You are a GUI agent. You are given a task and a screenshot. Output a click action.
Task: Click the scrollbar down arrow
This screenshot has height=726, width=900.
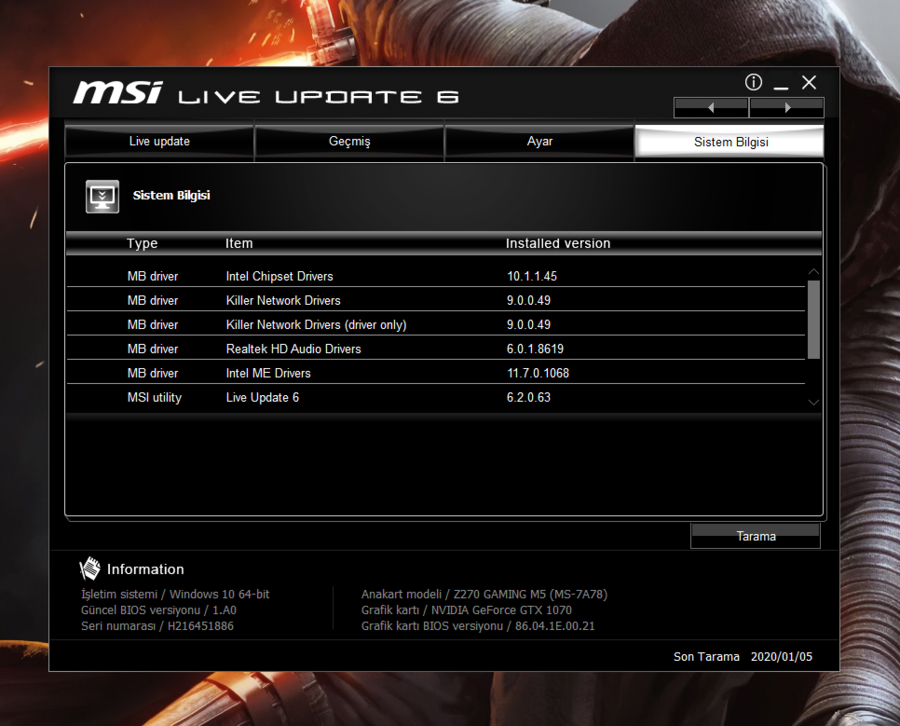coord(813,402)
